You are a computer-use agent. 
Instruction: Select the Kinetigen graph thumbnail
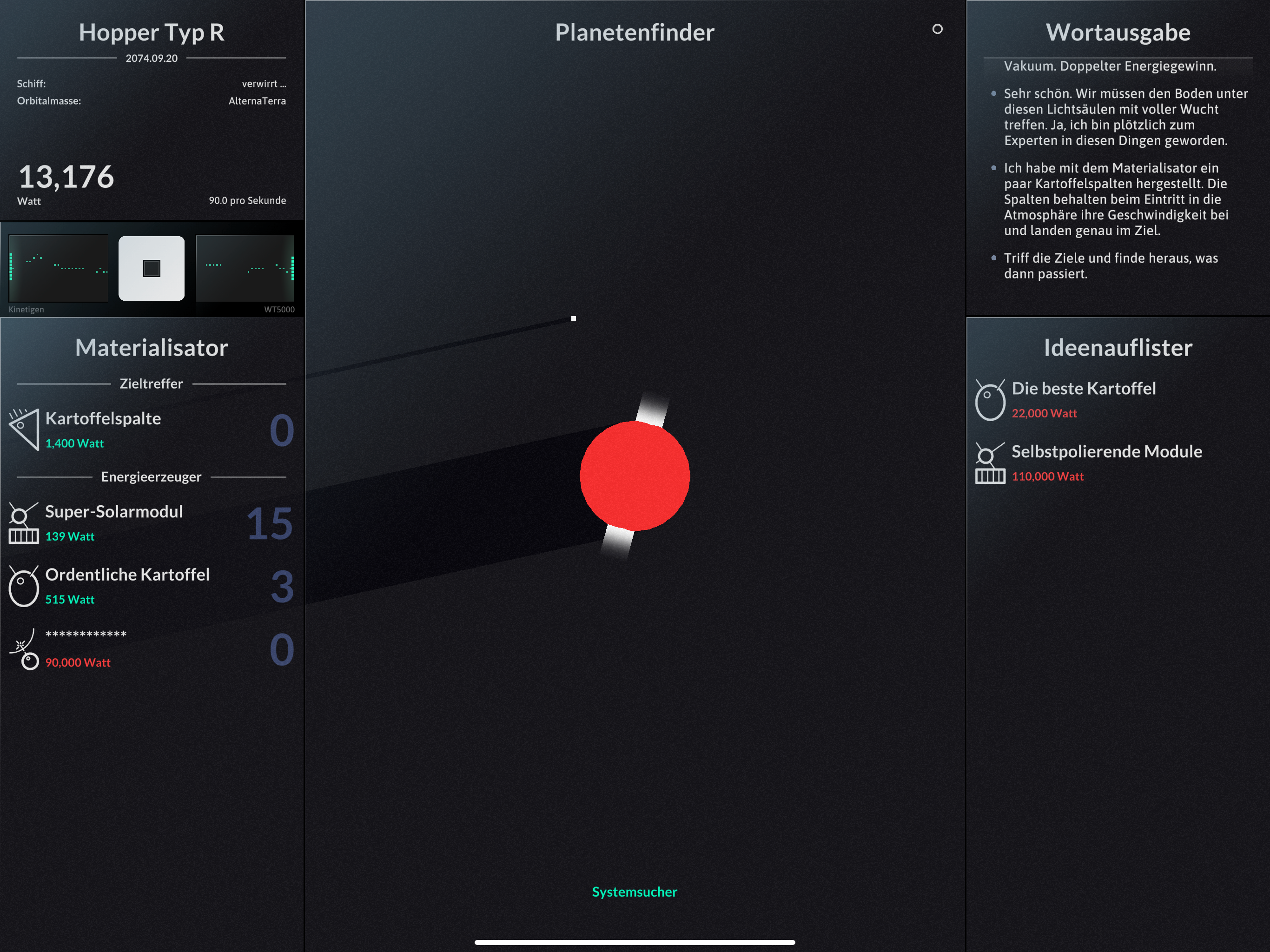point(59,268)
